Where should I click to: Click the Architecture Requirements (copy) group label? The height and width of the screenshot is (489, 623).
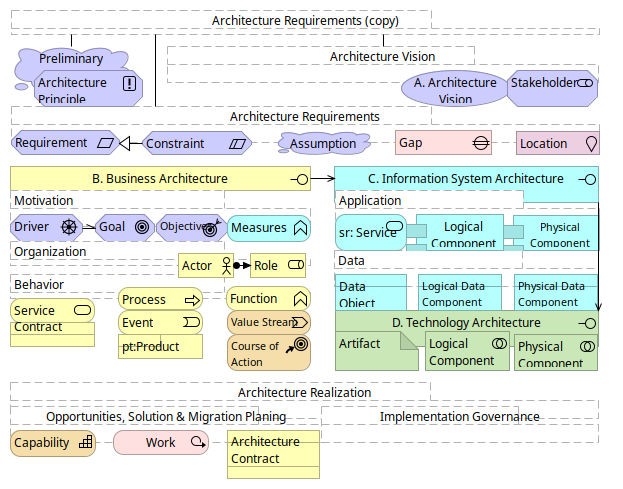click(305, 21)
